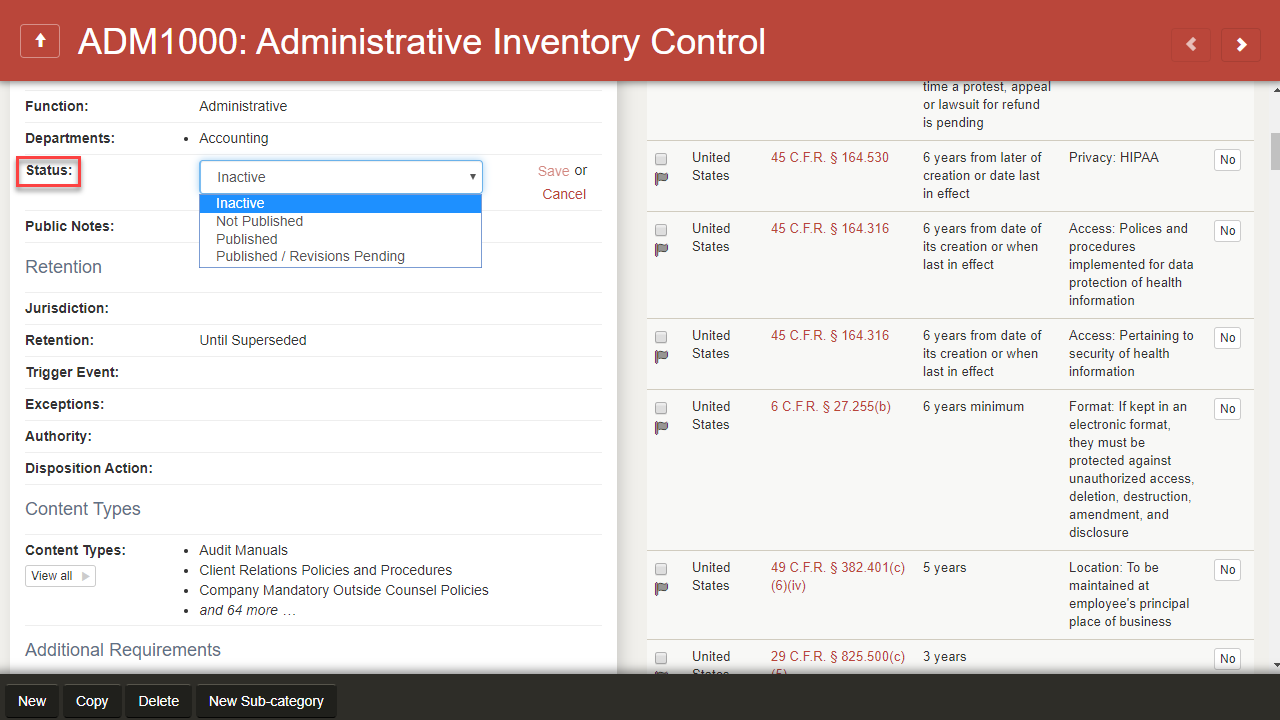Go to next record with right chevron
Viewport: 1280px width, 720px height.
pos(1241,44)
